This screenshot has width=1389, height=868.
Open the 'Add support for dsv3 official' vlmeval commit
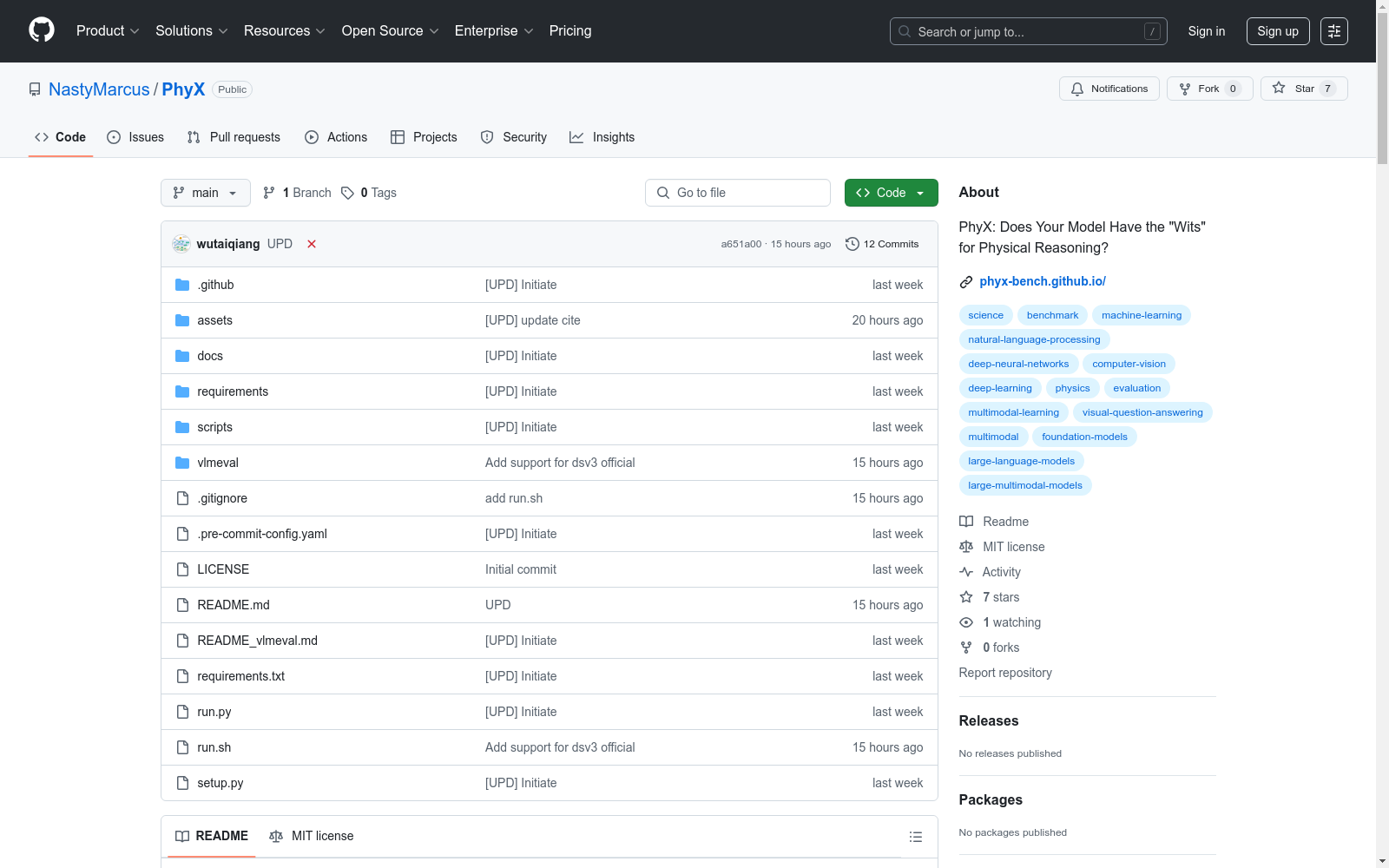(x=560, y=463)
